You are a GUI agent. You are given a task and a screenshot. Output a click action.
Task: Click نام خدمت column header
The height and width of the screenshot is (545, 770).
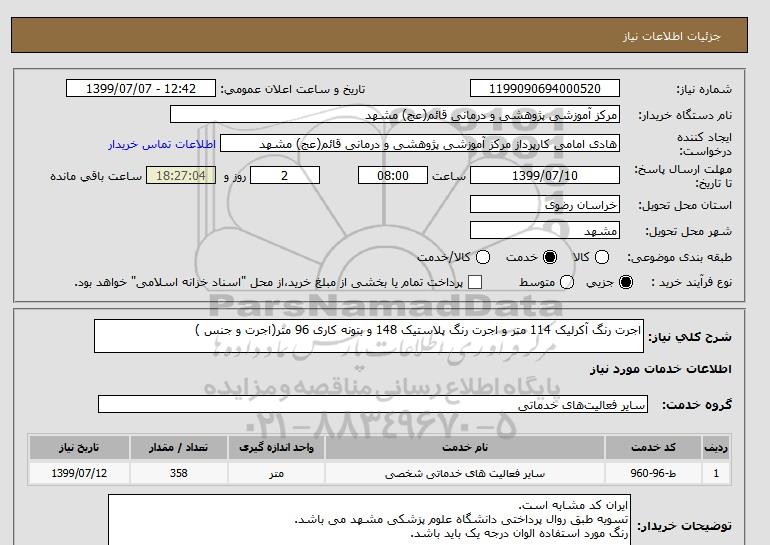[465, 447]
